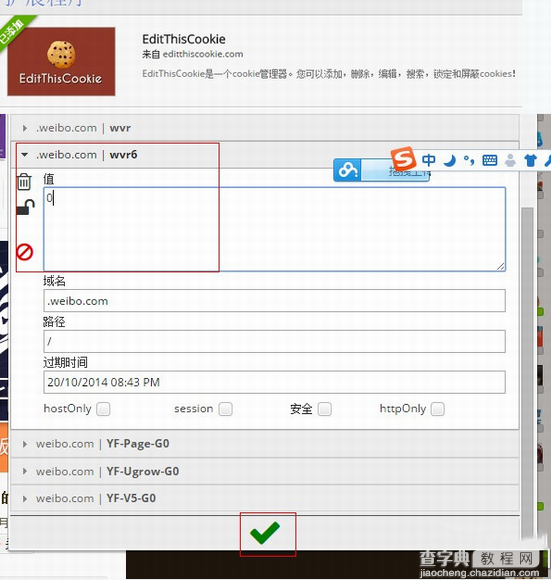Open the Sogou soft keyboard icon

[490, 161]
